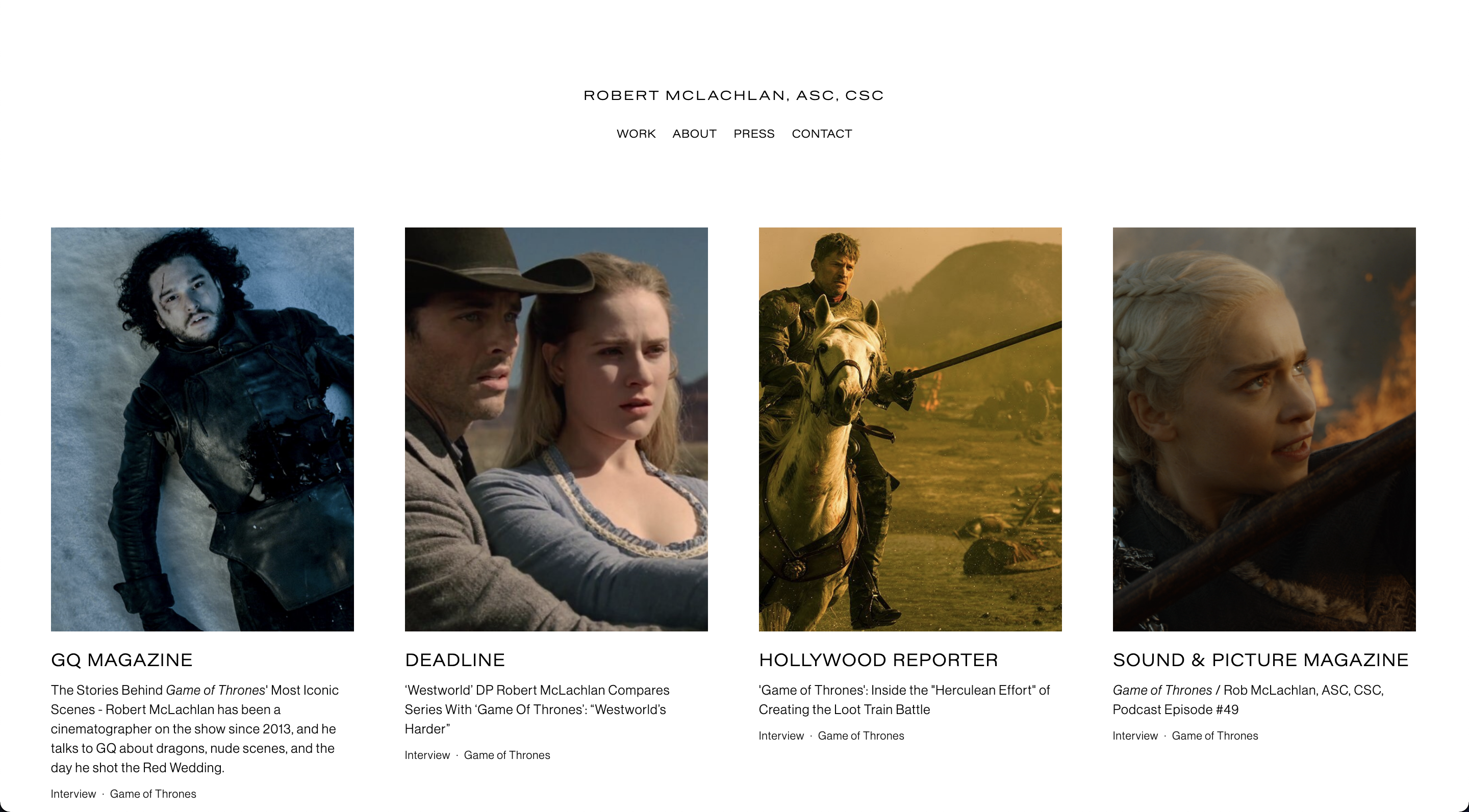Navigate to the CONTACT page

tap(821, 134)
